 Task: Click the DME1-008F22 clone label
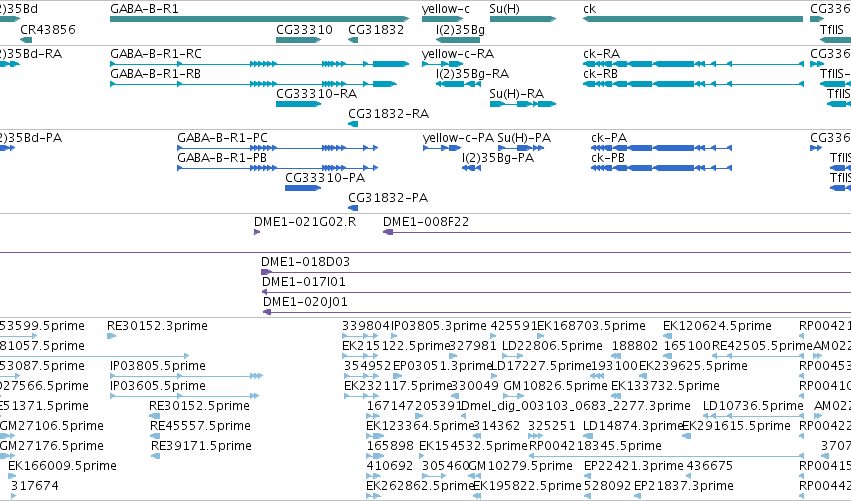[426, 222]
